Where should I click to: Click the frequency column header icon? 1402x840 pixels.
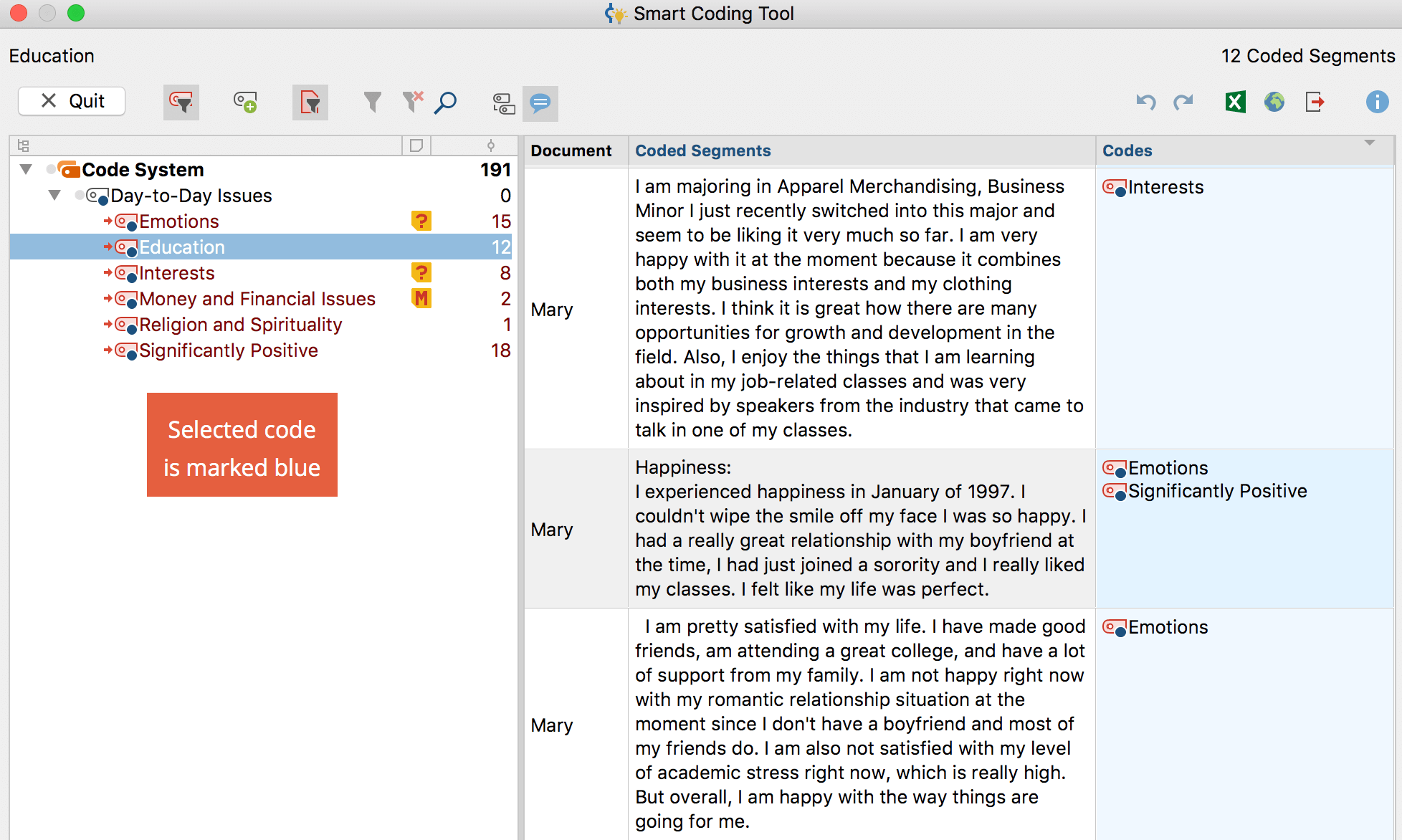pos(491,145)
